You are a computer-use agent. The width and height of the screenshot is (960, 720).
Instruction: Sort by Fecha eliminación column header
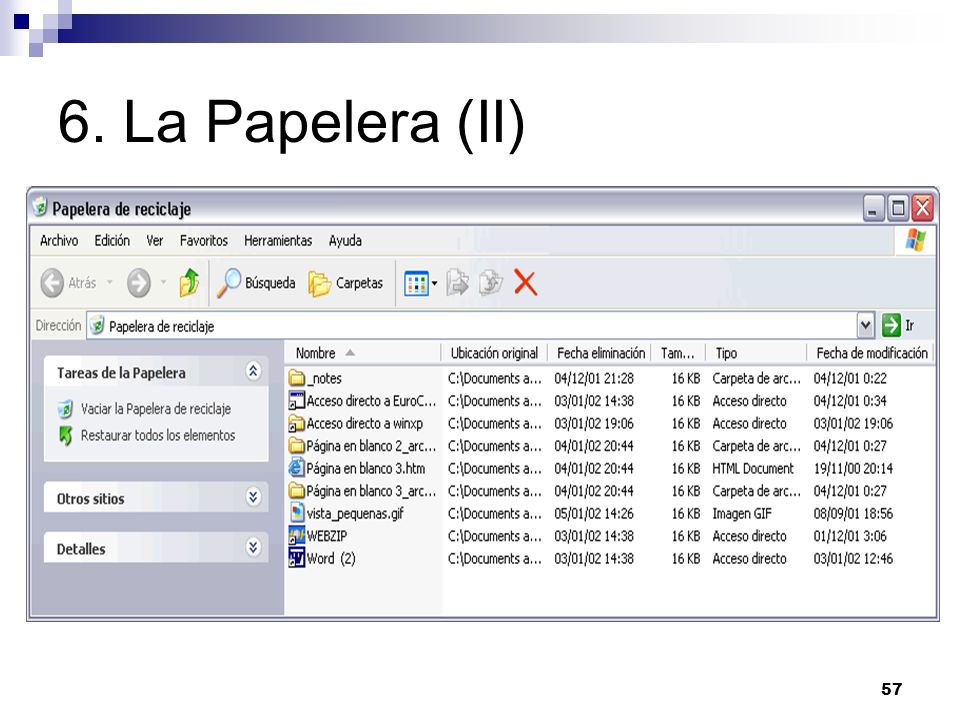(x=600, y=353)
